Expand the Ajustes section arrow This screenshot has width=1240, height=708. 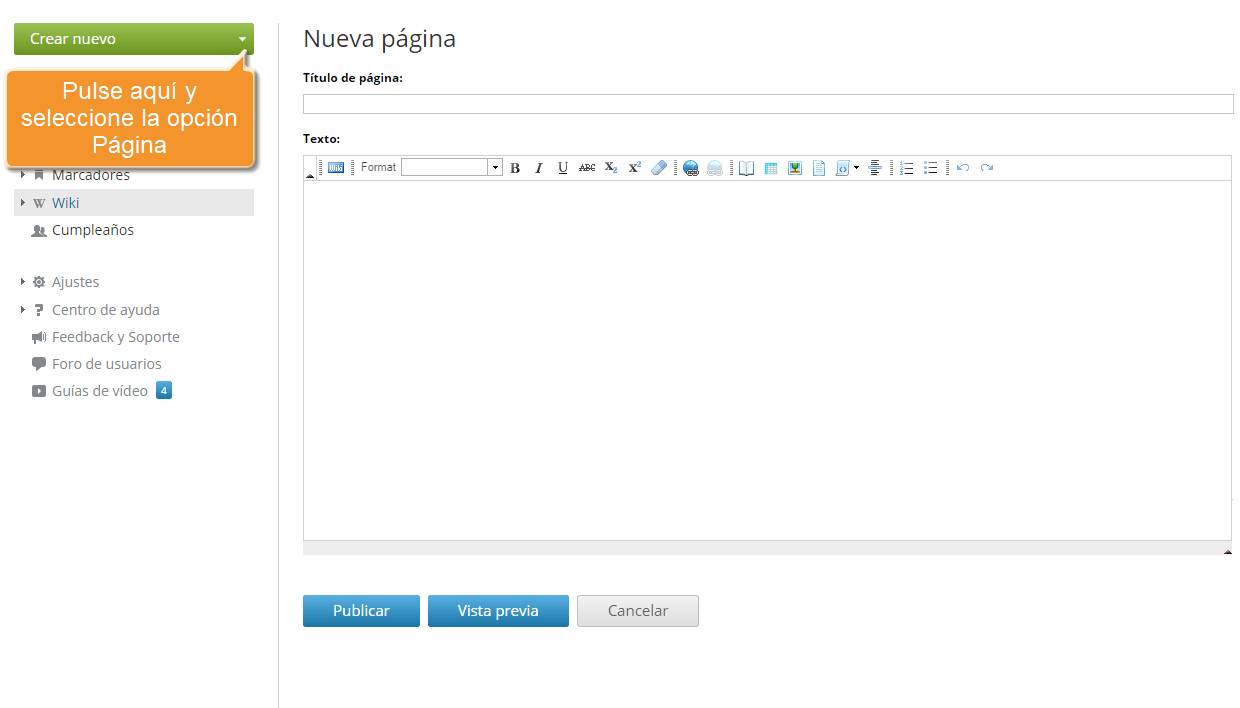[x=23, y=282]
